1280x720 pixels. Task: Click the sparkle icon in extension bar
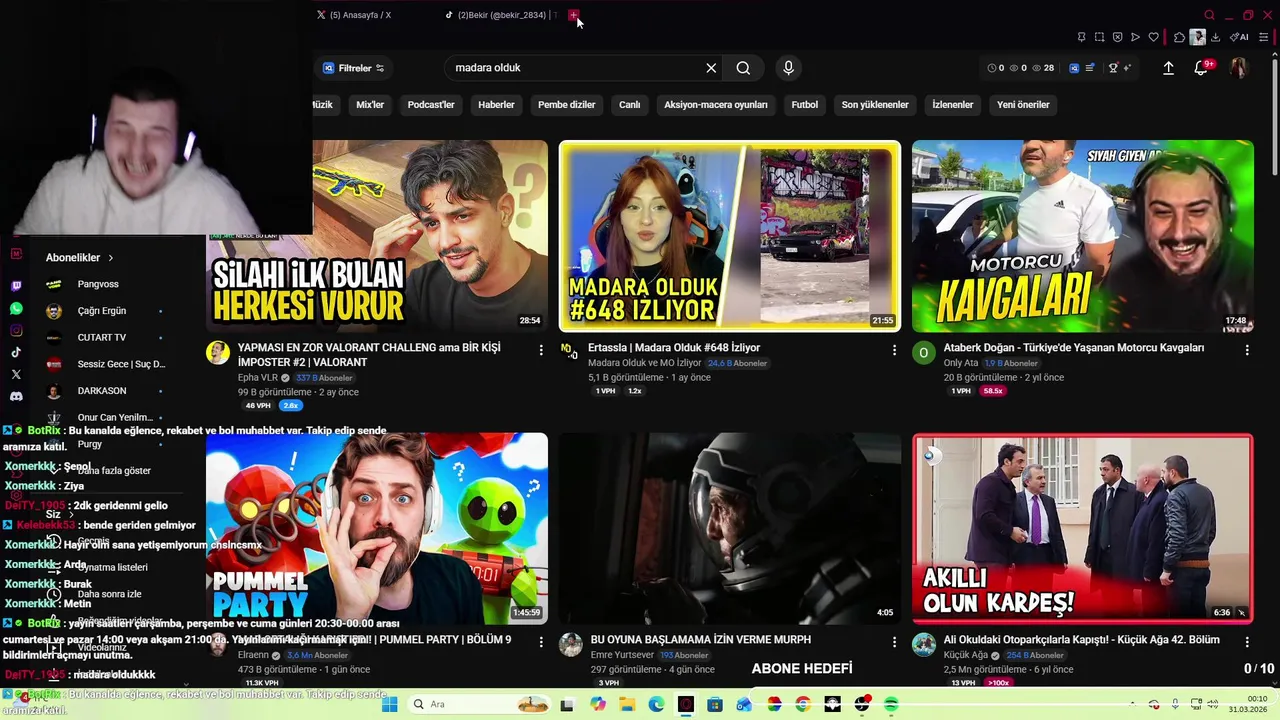1128,68
